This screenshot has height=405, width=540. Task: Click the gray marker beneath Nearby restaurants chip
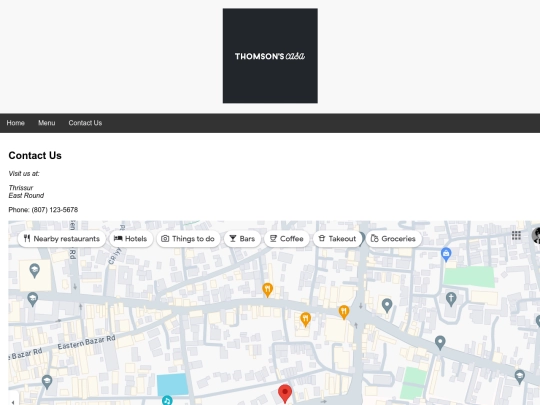pos(34,271)
